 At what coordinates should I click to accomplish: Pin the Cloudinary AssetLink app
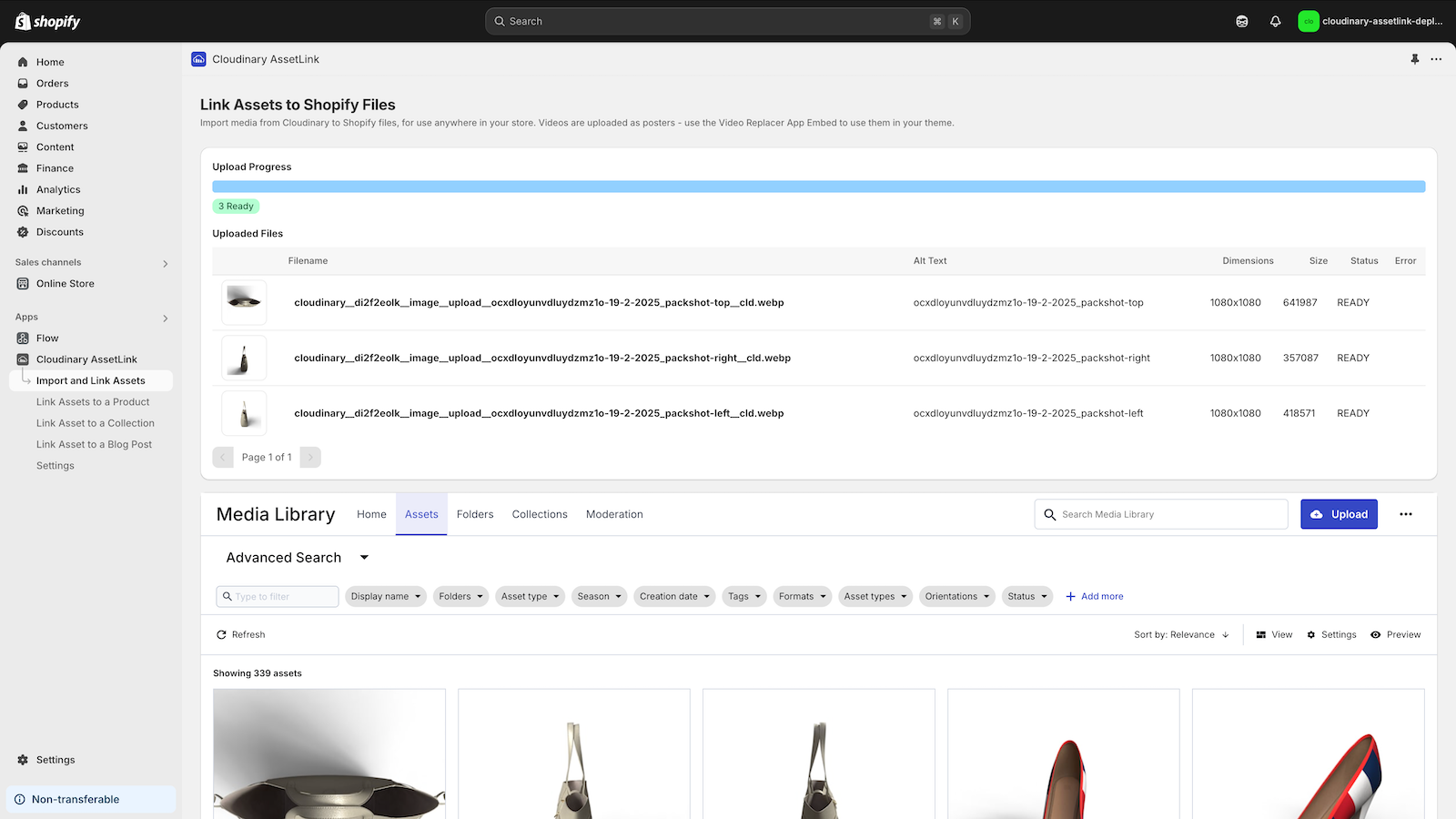click(1414, 59)
